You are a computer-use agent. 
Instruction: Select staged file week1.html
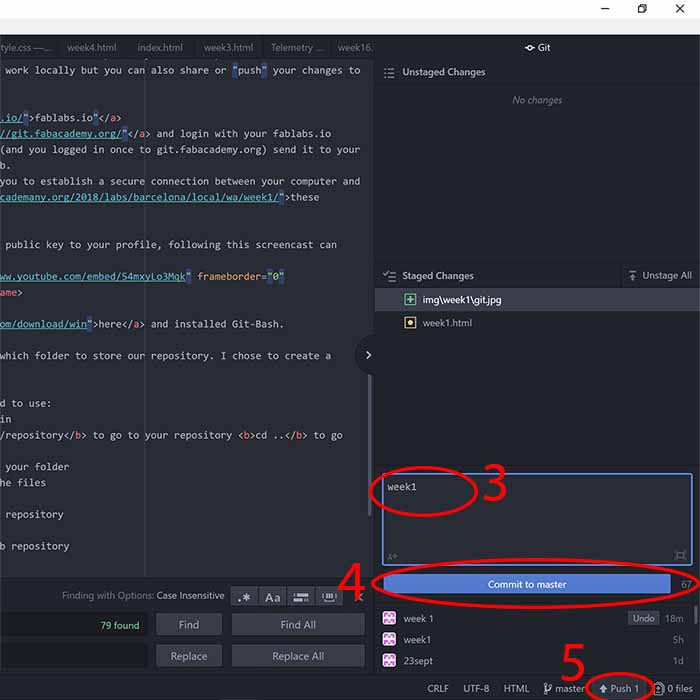click(538, 322)
